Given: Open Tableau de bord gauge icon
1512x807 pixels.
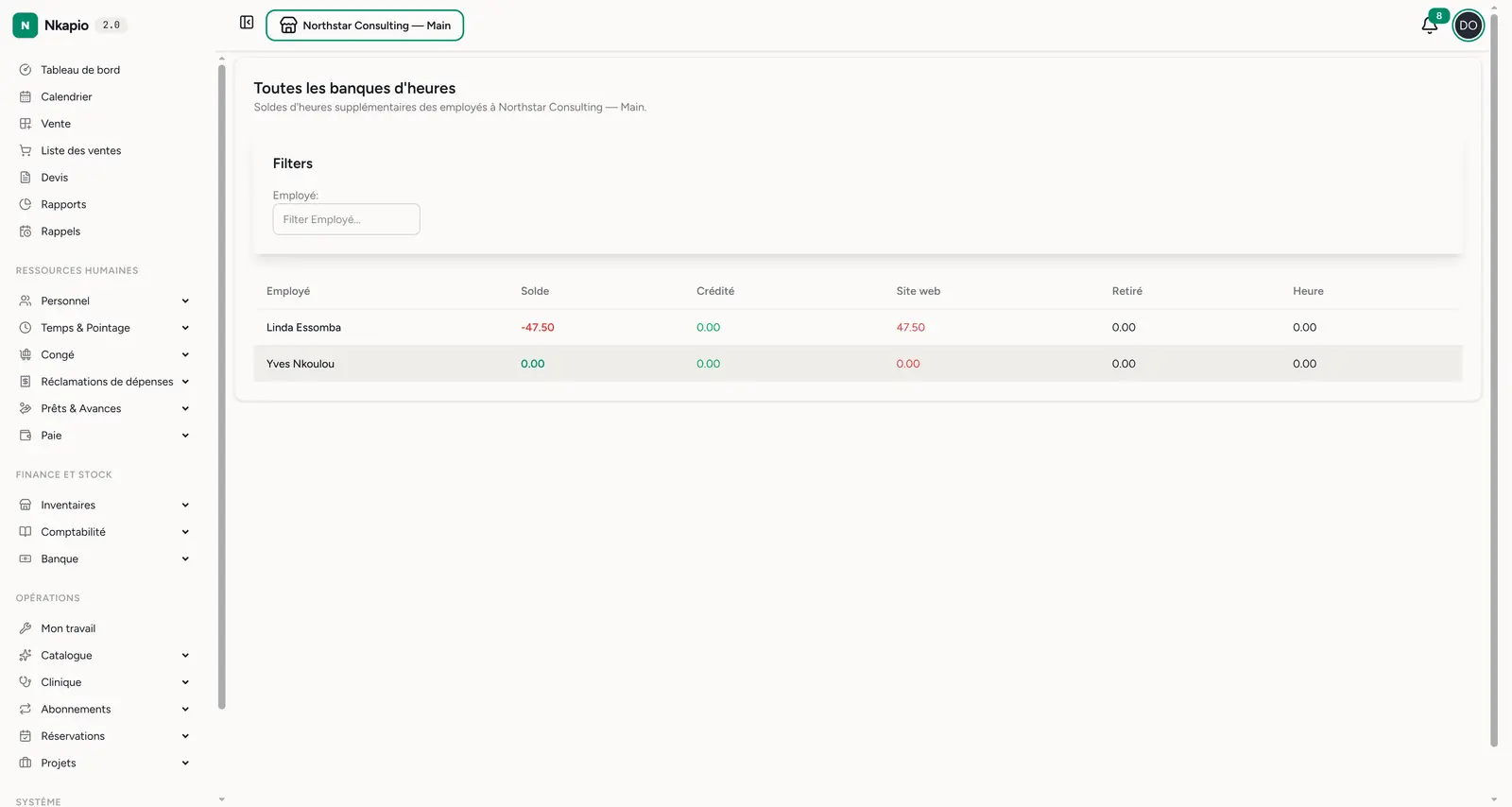Looking at the screenshot, I should click(x=26, y=70).
